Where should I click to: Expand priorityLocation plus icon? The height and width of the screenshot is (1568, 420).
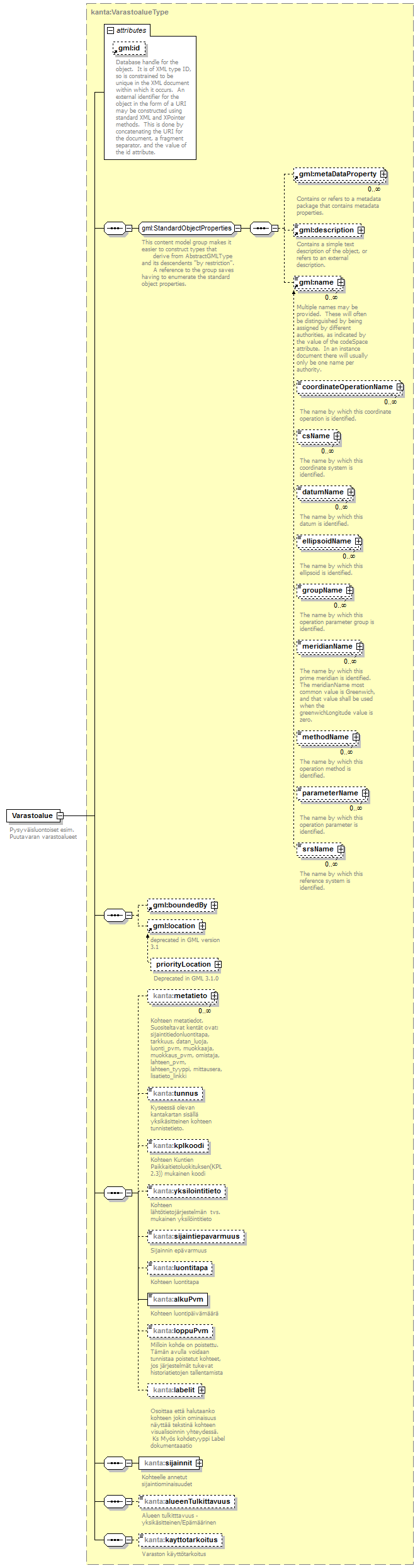click(x=218, y=964)
